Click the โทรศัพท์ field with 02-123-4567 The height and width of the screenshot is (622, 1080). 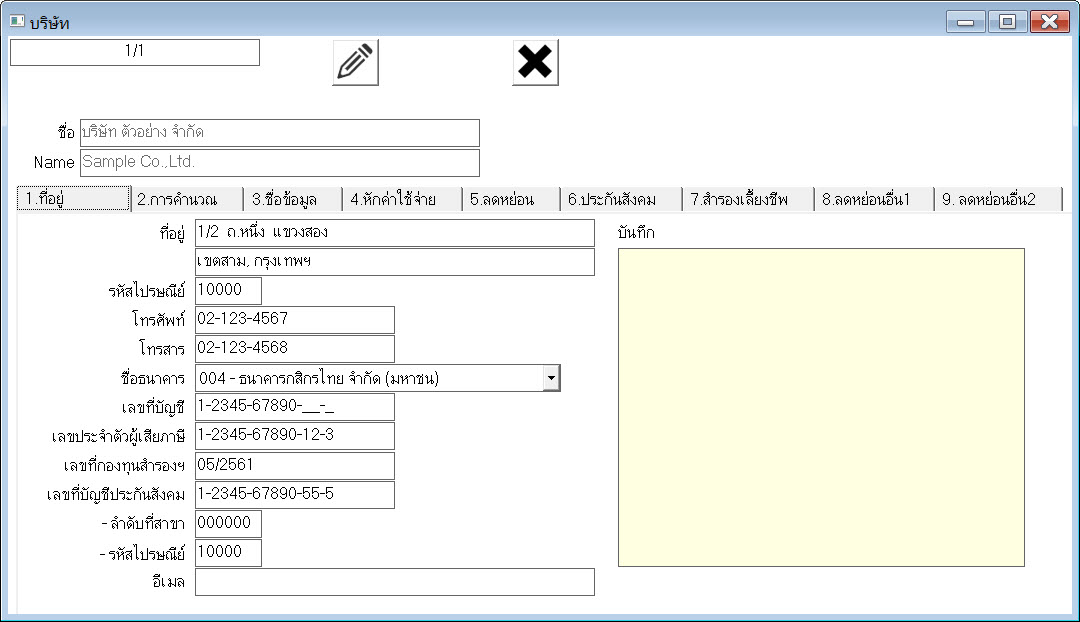[x=294, y=320]
